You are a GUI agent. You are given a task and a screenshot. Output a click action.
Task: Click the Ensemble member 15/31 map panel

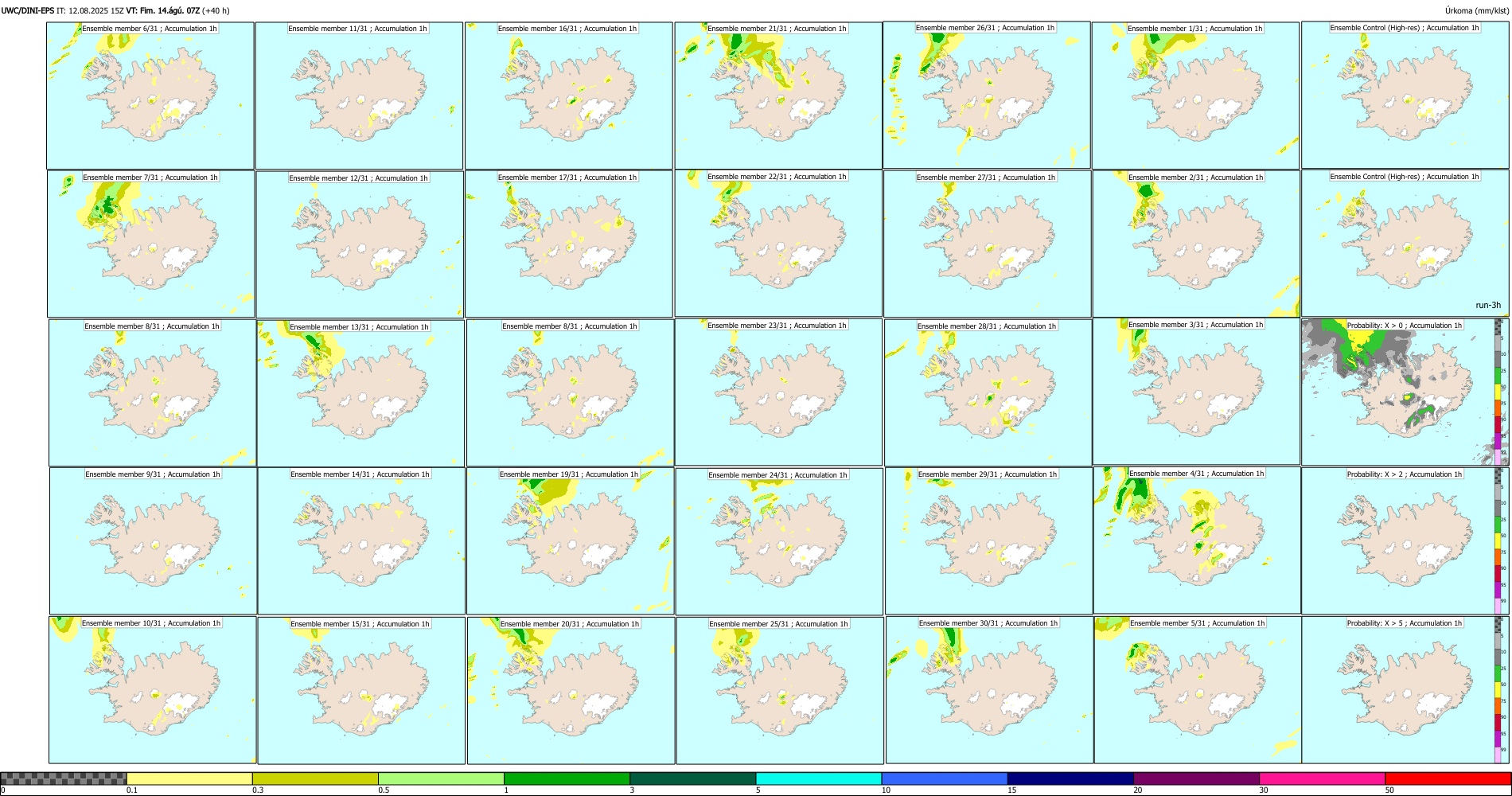(x=361, y=690)
